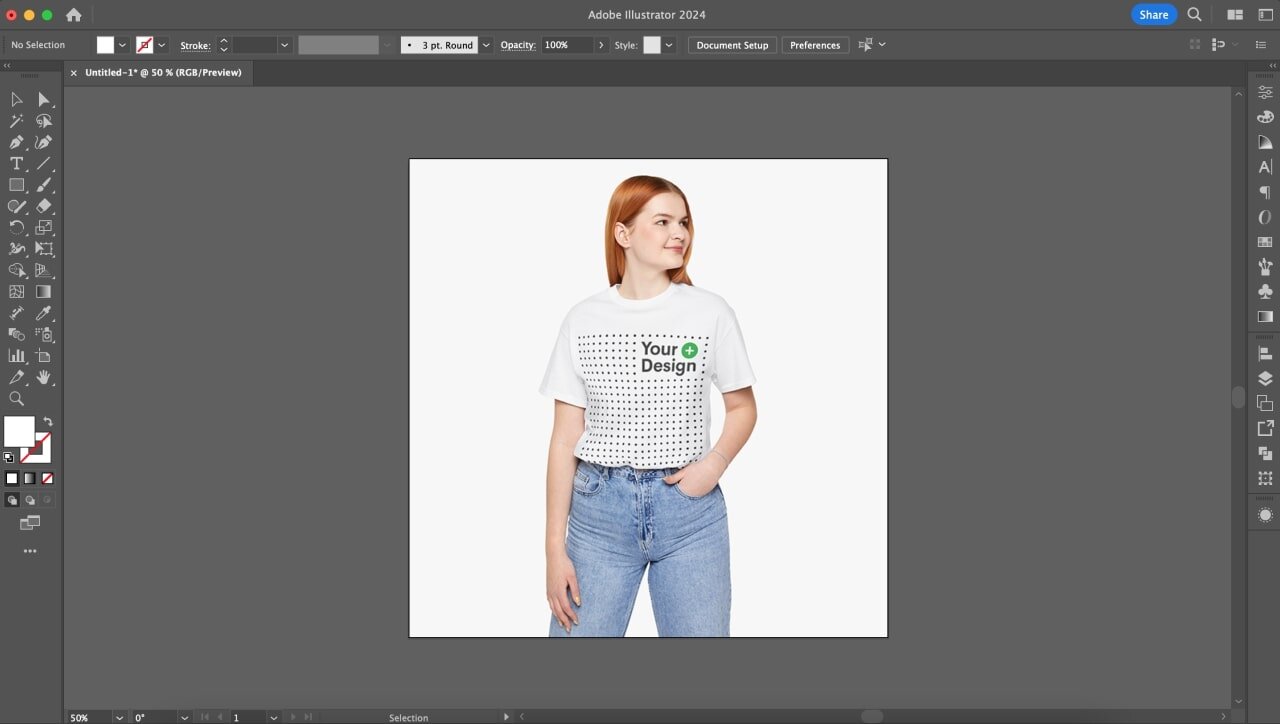This screenshot has width=1280, height=724.
Task: Choose the Rectangle tool
Action: point(16,185)
